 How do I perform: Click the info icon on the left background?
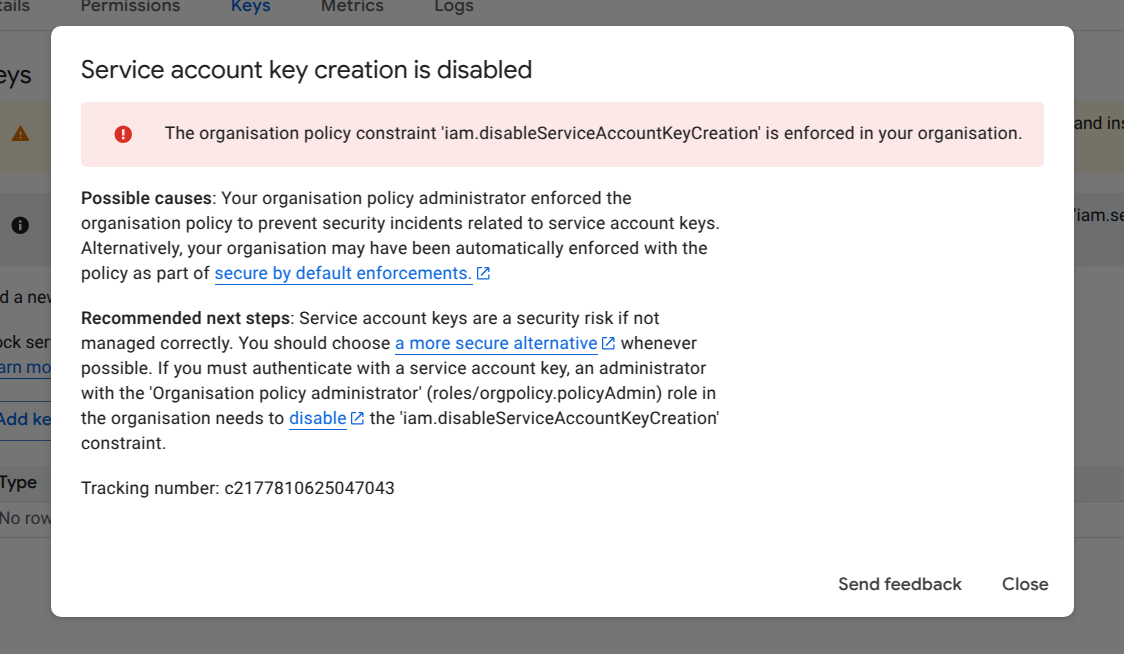[x=20, y=225]
